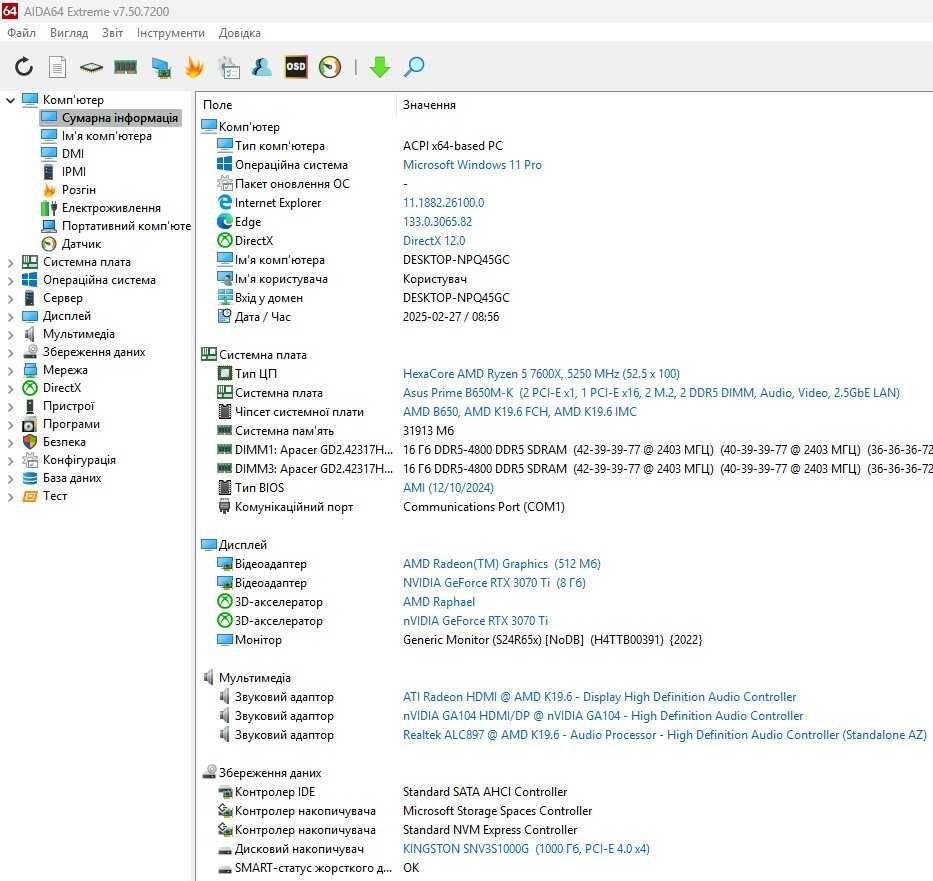Image resolution: width=933 pixels, height=881 pixels.
Task: Click the green download update arrow
Action: 380,67
